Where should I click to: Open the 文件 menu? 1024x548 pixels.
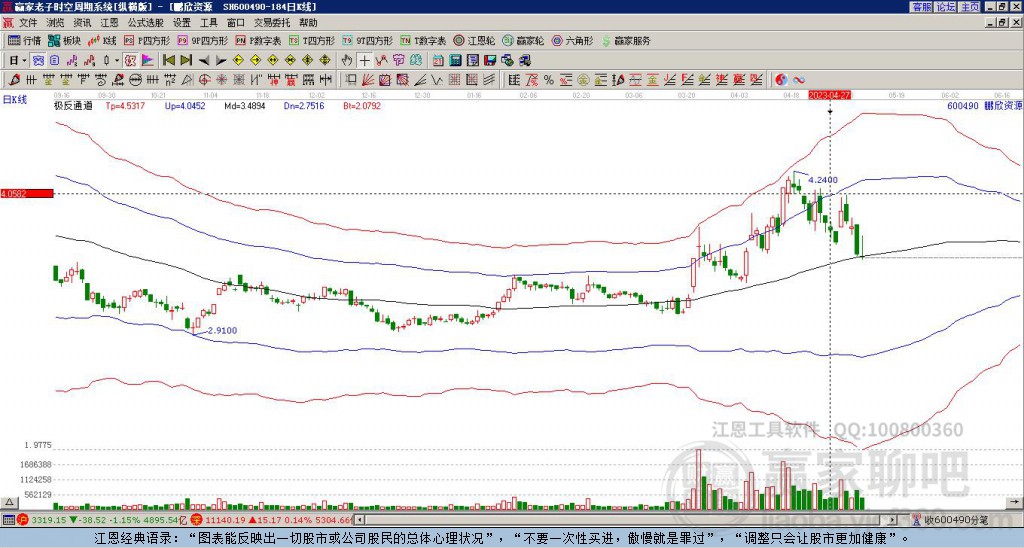coord(28,23)
